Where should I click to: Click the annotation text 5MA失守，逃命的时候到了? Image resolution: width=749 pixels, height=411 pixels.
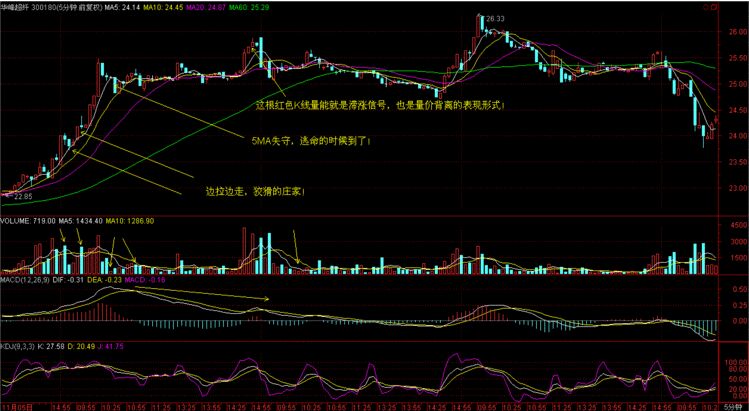[311, 142]
